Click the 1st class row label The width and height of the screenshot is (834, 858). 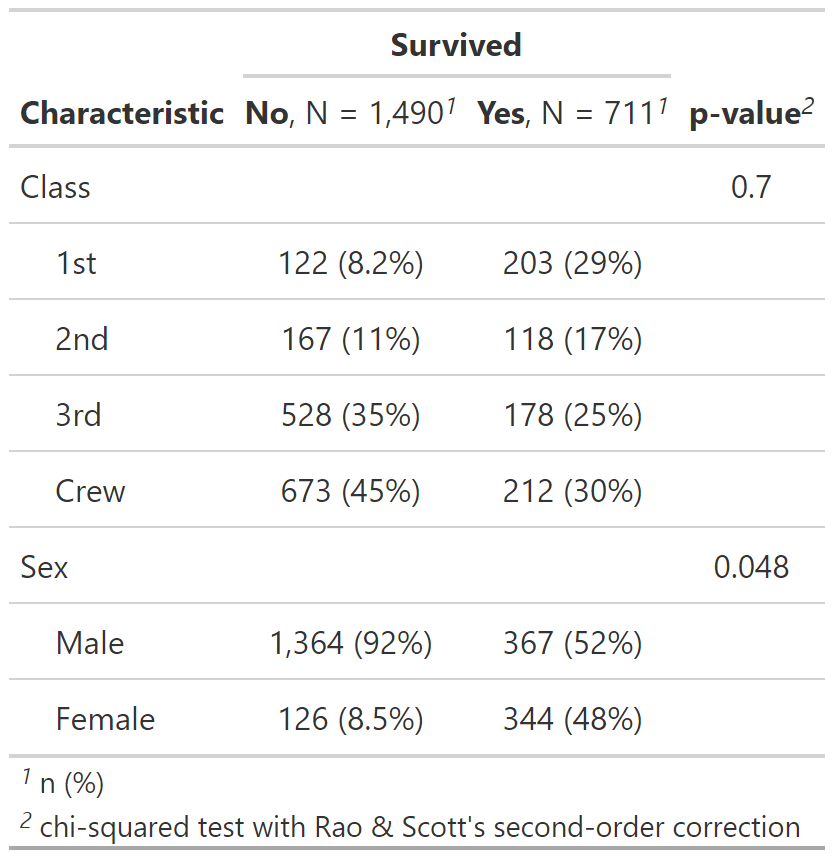coord(77,263)
